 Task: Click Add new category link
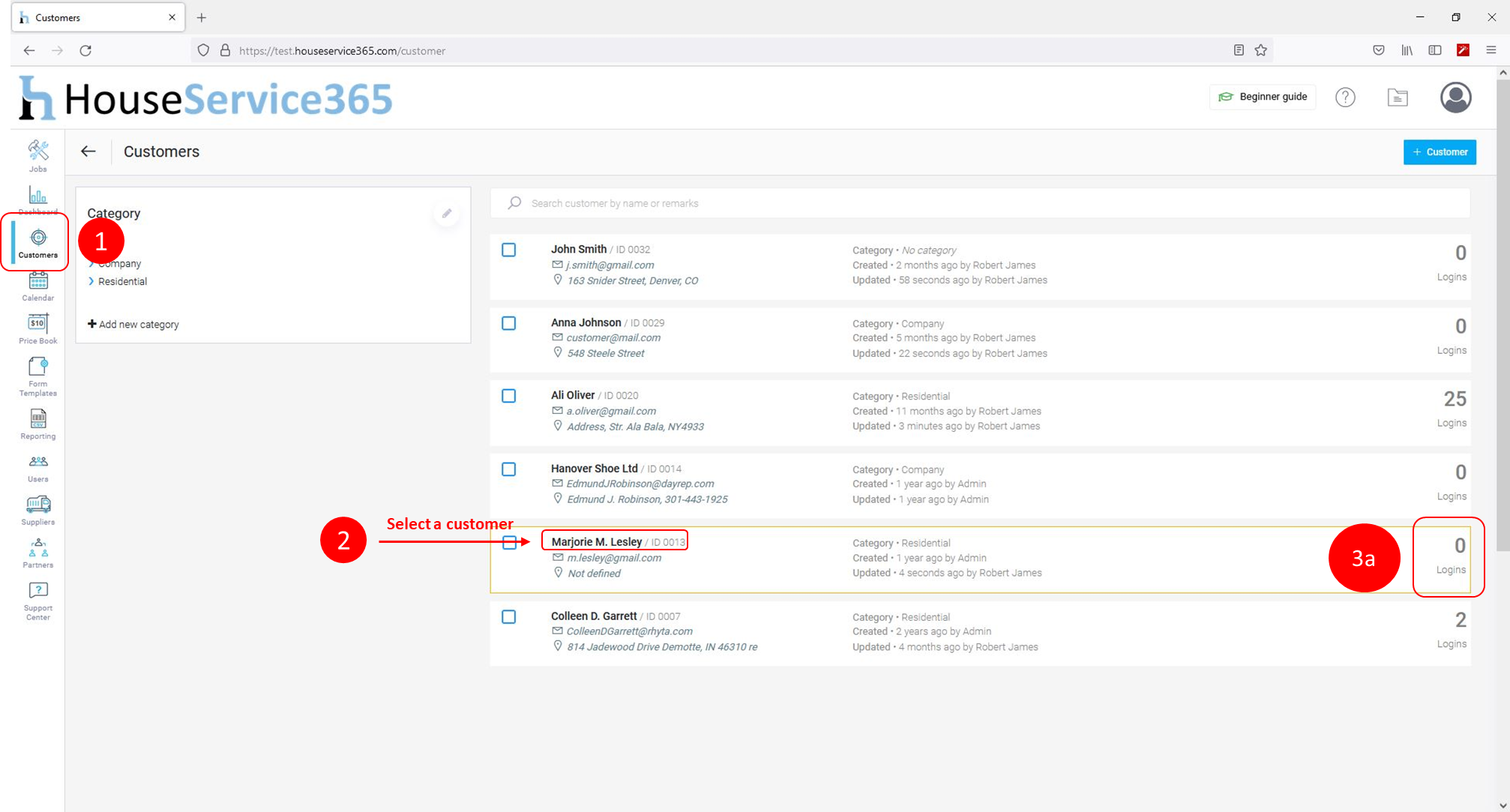(x=133, y=325)
